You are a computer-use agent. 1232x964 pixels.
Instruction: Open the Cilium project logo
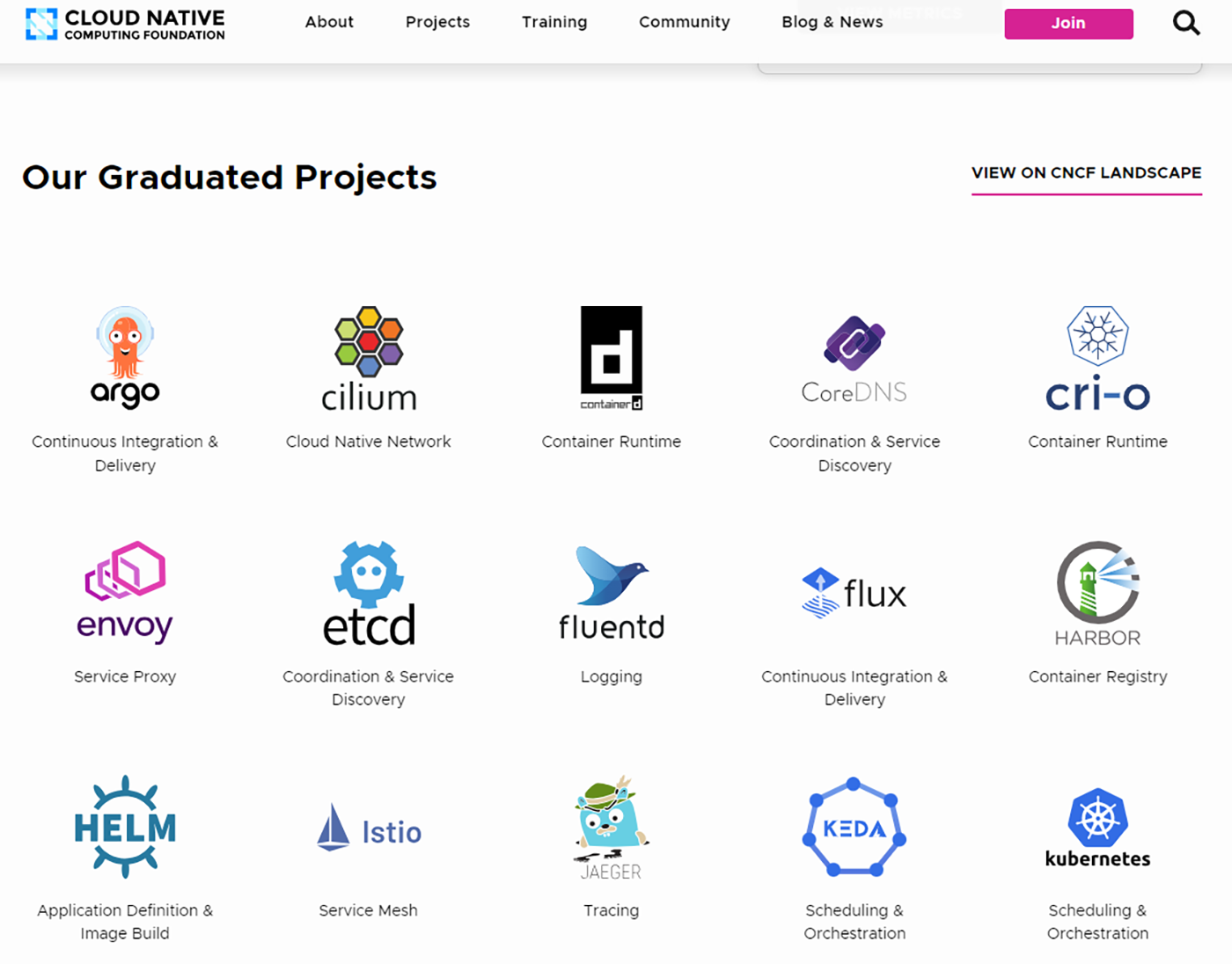click(369, 359)
